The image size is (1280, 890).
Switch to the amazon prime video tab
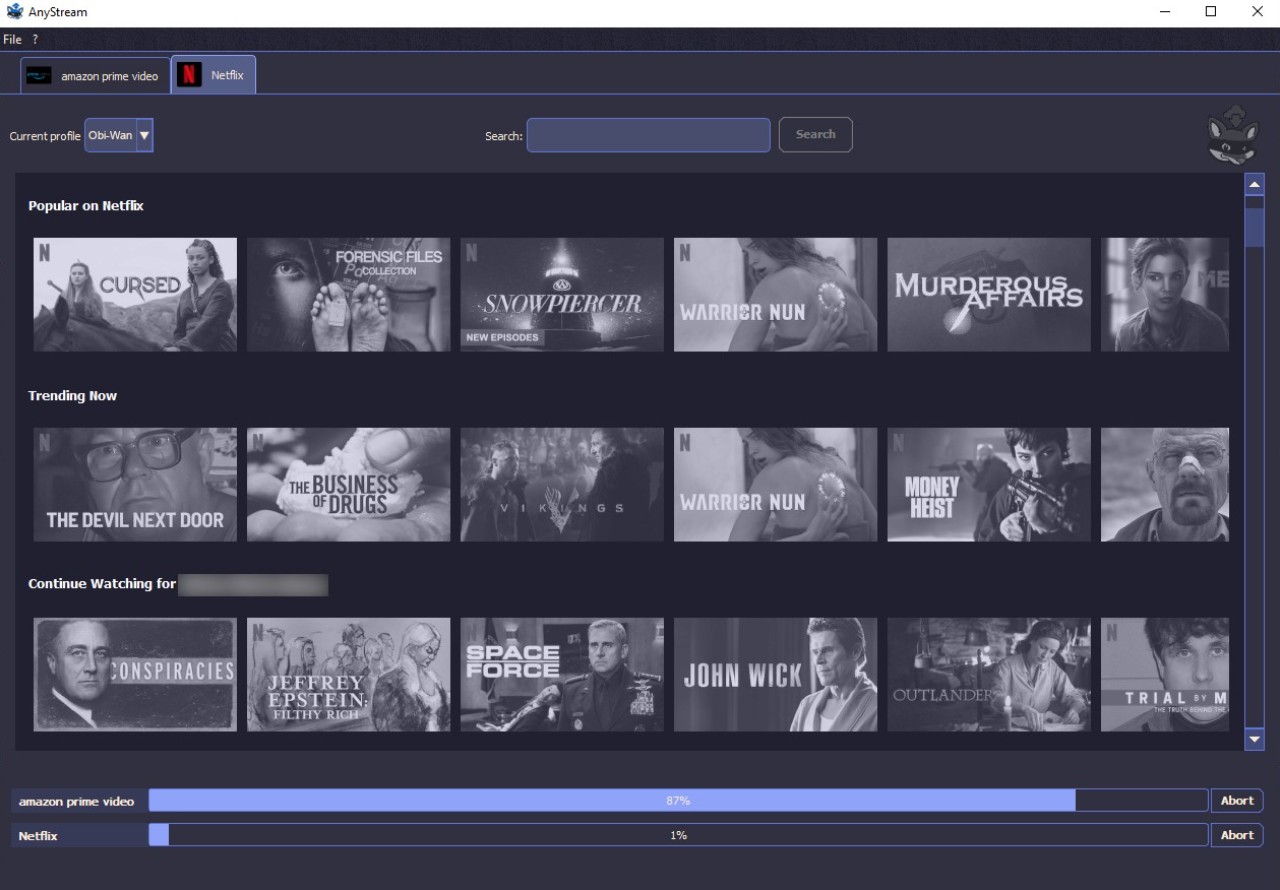tap(97, 76)
